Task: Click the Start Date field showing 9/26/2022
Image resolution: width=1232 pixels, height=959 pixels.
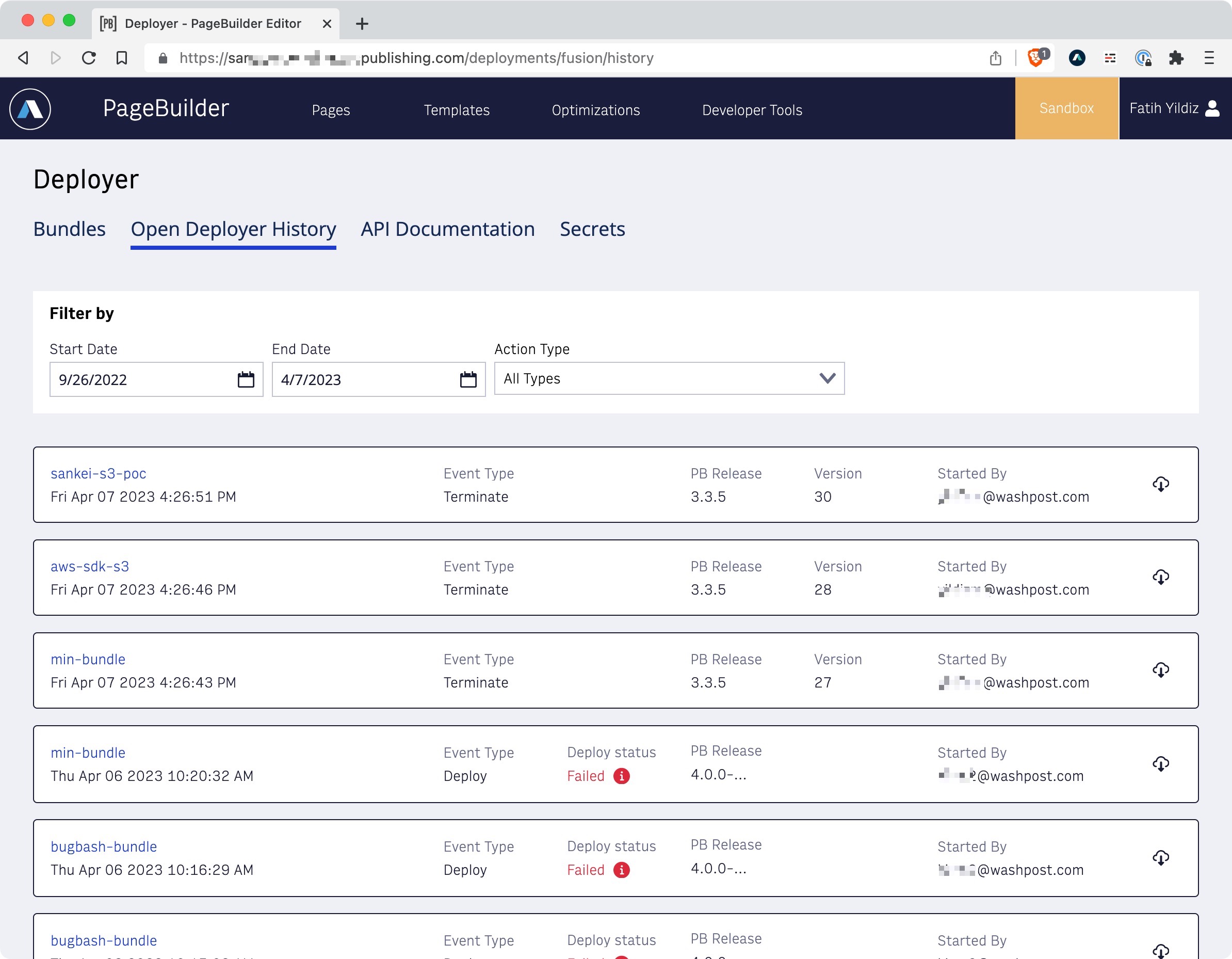Action: pyautogui.click(x=156, y=379)
